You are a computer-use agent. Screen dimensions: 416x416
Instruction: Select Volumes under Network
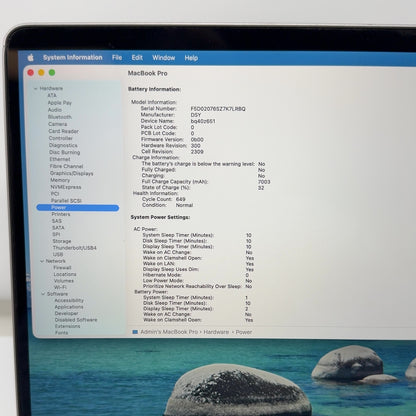(64, 281)
